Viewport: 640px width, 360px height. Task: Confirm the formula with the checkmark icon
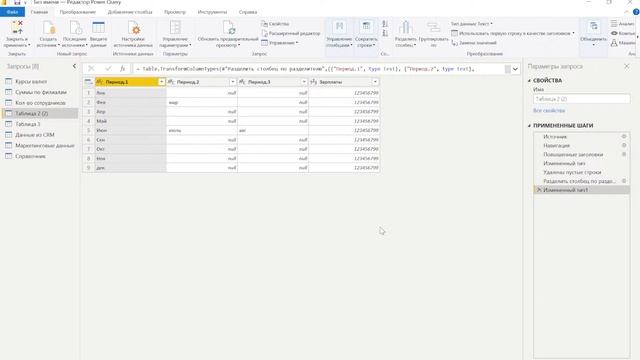(108, 69)
